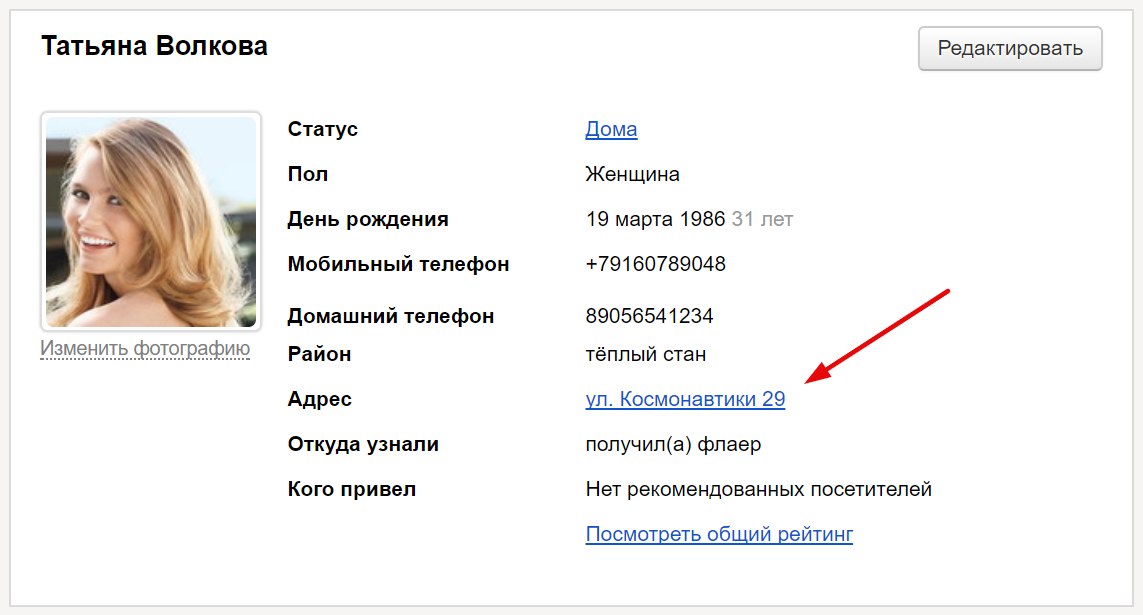The width and height of the screenshot is (1143, 615).
Task: Click the Нет рекомендованных посетителей text
Action: click(x=758, y=489)
